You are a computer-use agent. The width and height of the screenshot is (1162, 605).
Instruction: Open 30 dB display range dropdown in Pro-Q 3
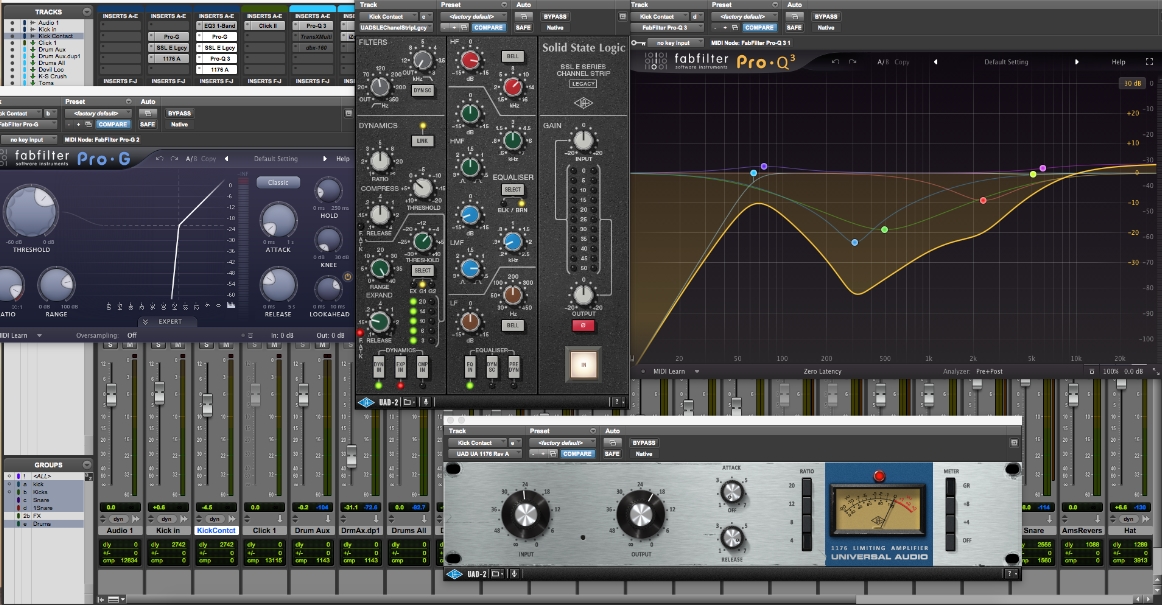point(1132,83)
